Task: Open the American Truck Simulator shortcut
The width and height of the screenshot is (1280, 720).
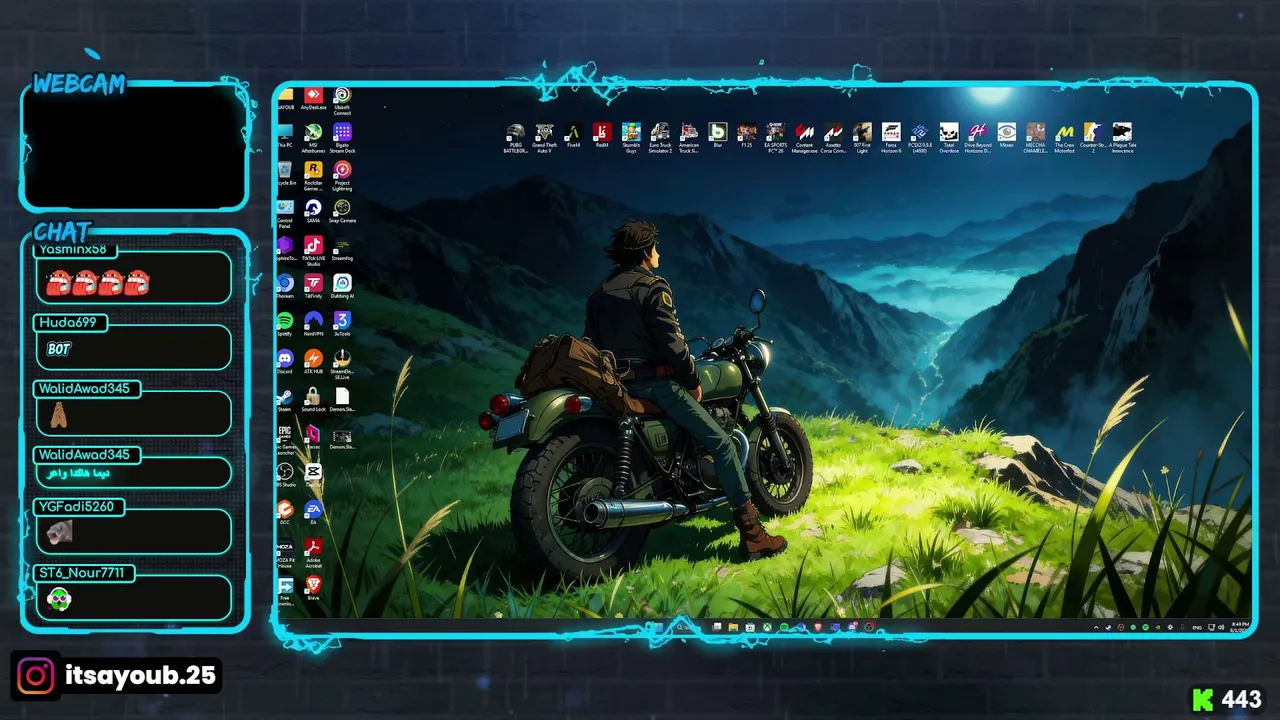Action: click(689, 138)
